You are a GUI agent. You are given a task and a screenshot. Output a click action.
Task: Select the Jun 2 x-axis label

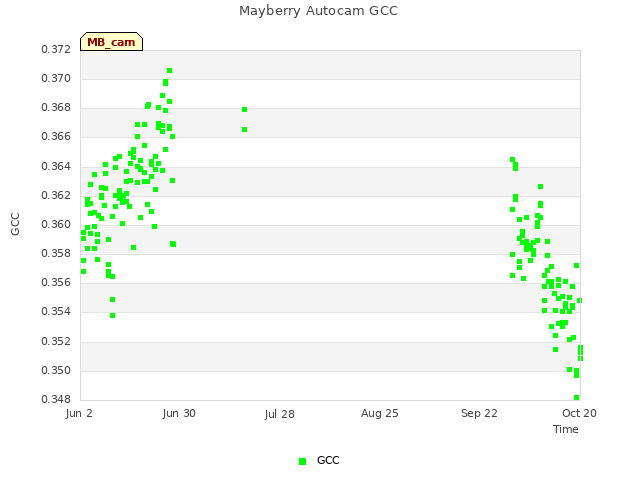(x=79, y=413)
